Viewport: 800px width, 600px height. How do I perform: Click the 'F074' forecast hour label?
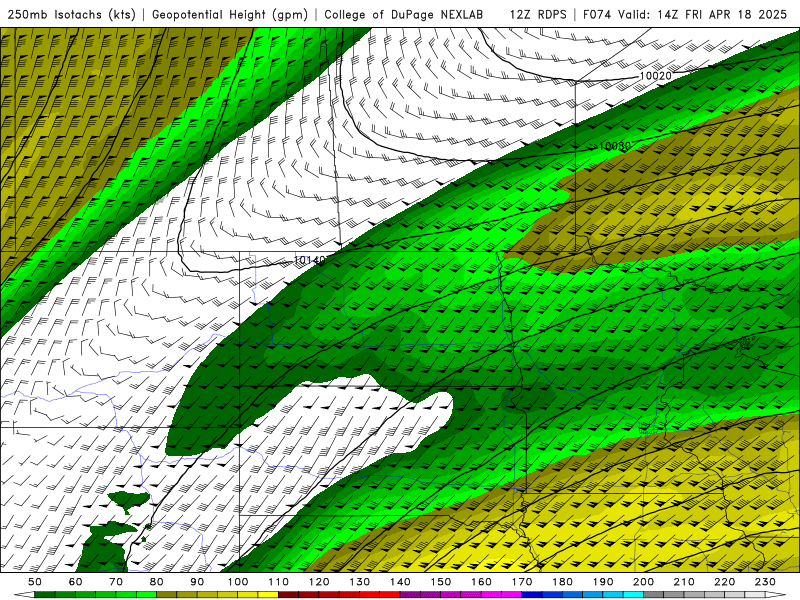pyautogui.click(x=597, y=15)
